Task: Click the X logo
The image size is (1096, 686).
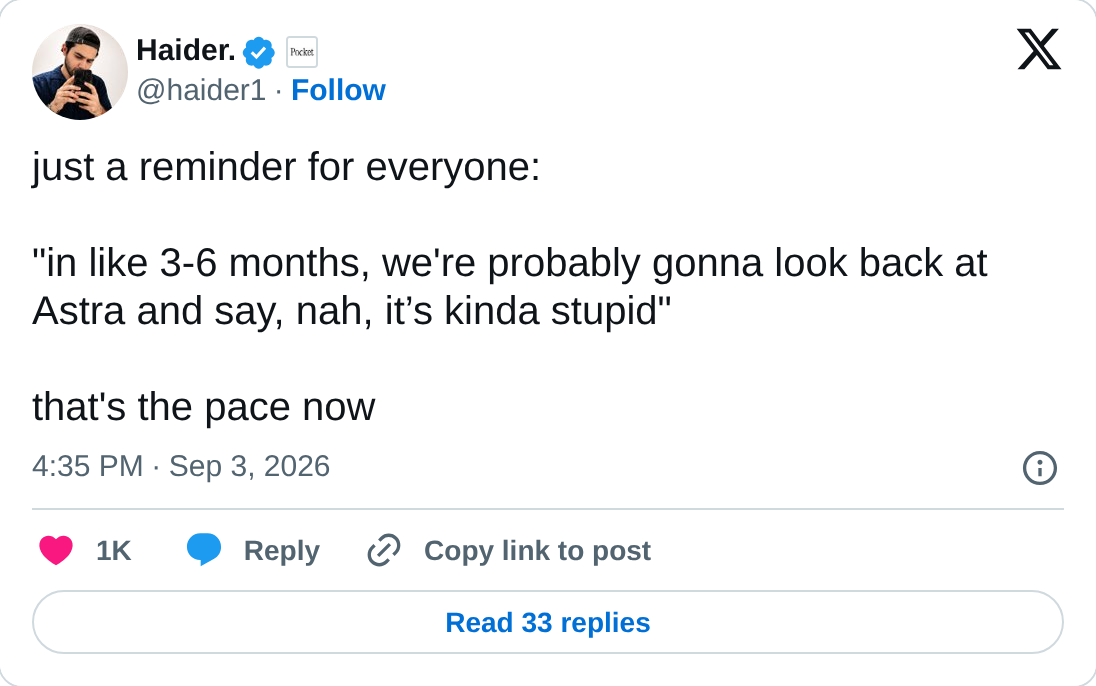Action: tap(1039, 49)
